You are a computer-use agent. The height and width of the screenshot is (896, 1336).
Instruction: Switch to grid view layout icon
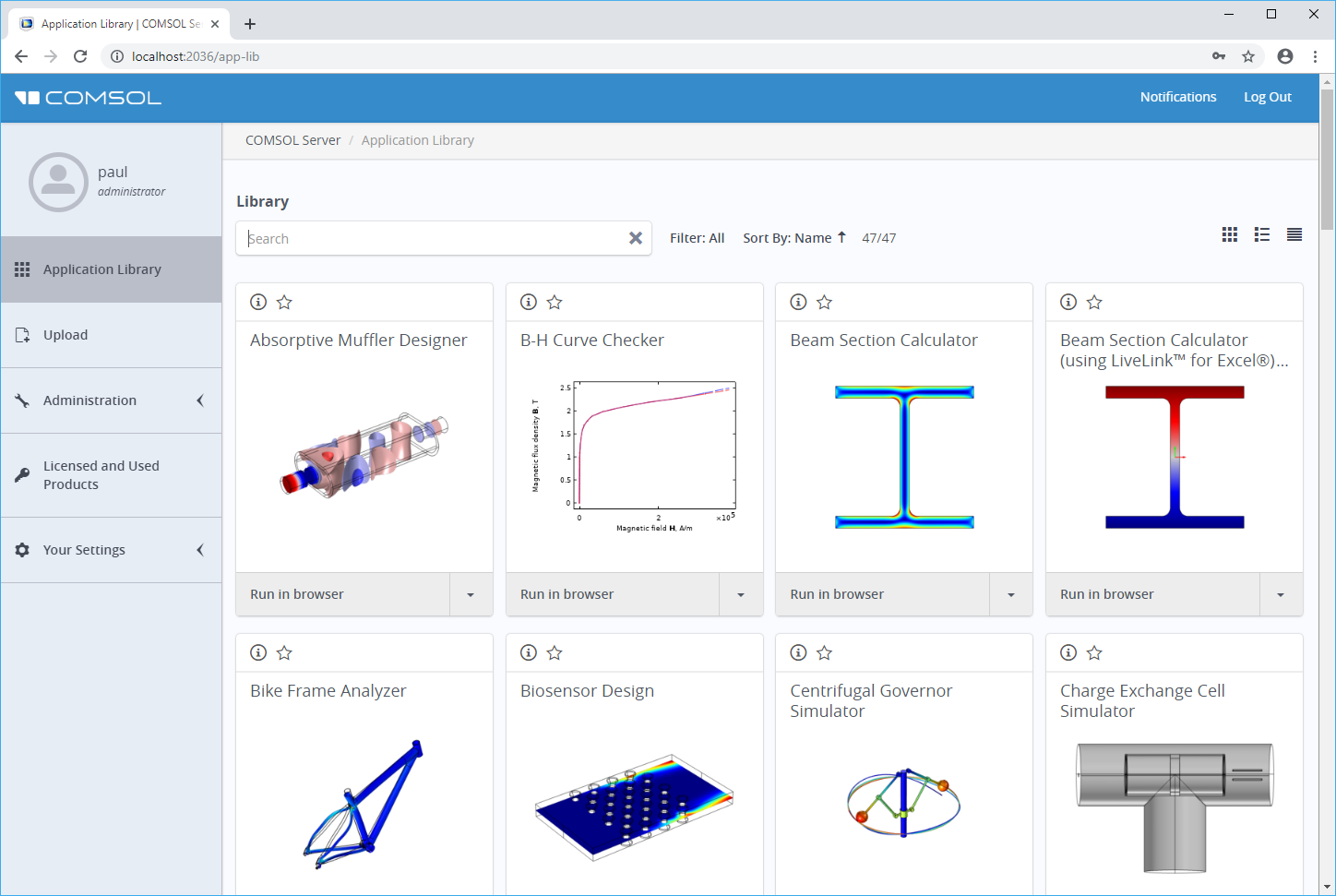point(1229,235)
